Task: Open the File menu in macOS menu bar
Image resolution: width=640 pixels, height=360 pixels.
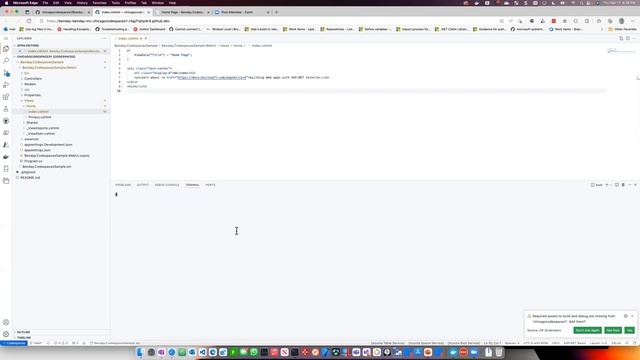Action: pos(45,3)
